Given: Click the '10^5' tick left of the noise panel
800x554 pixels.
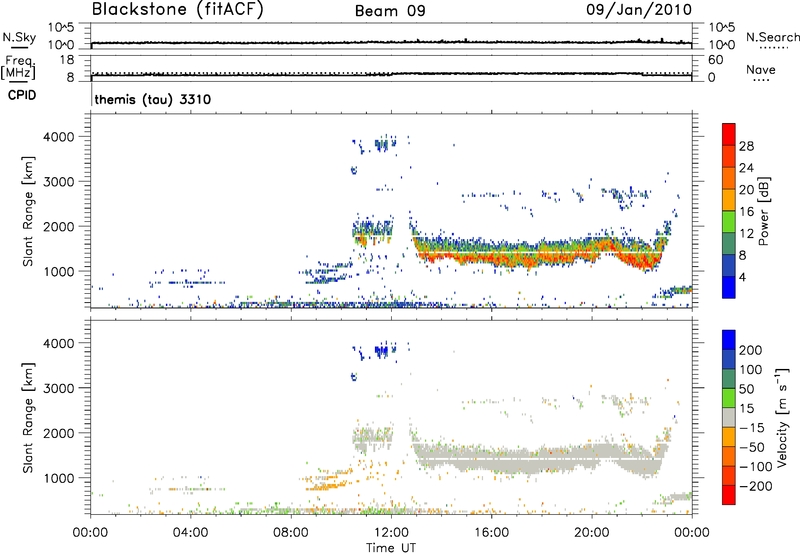Looking at the screenshot, I should tap(61, 28).
